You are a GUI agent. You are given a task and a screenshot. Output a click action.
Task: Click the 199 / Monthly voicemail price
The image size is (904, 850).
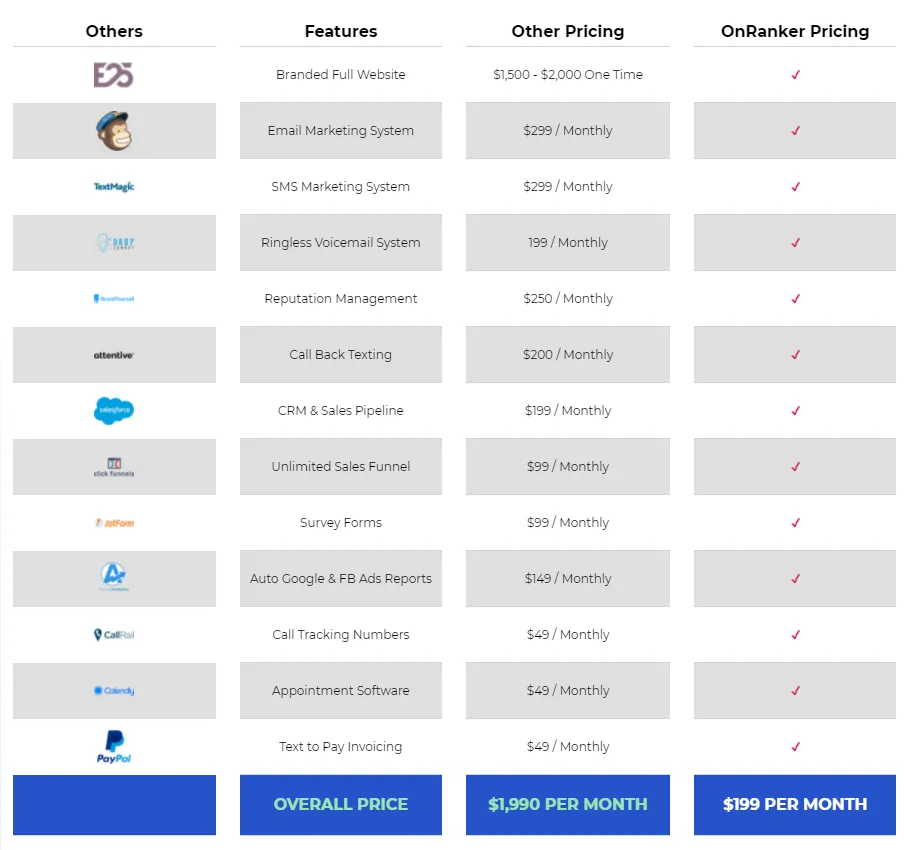click(568, 242)
